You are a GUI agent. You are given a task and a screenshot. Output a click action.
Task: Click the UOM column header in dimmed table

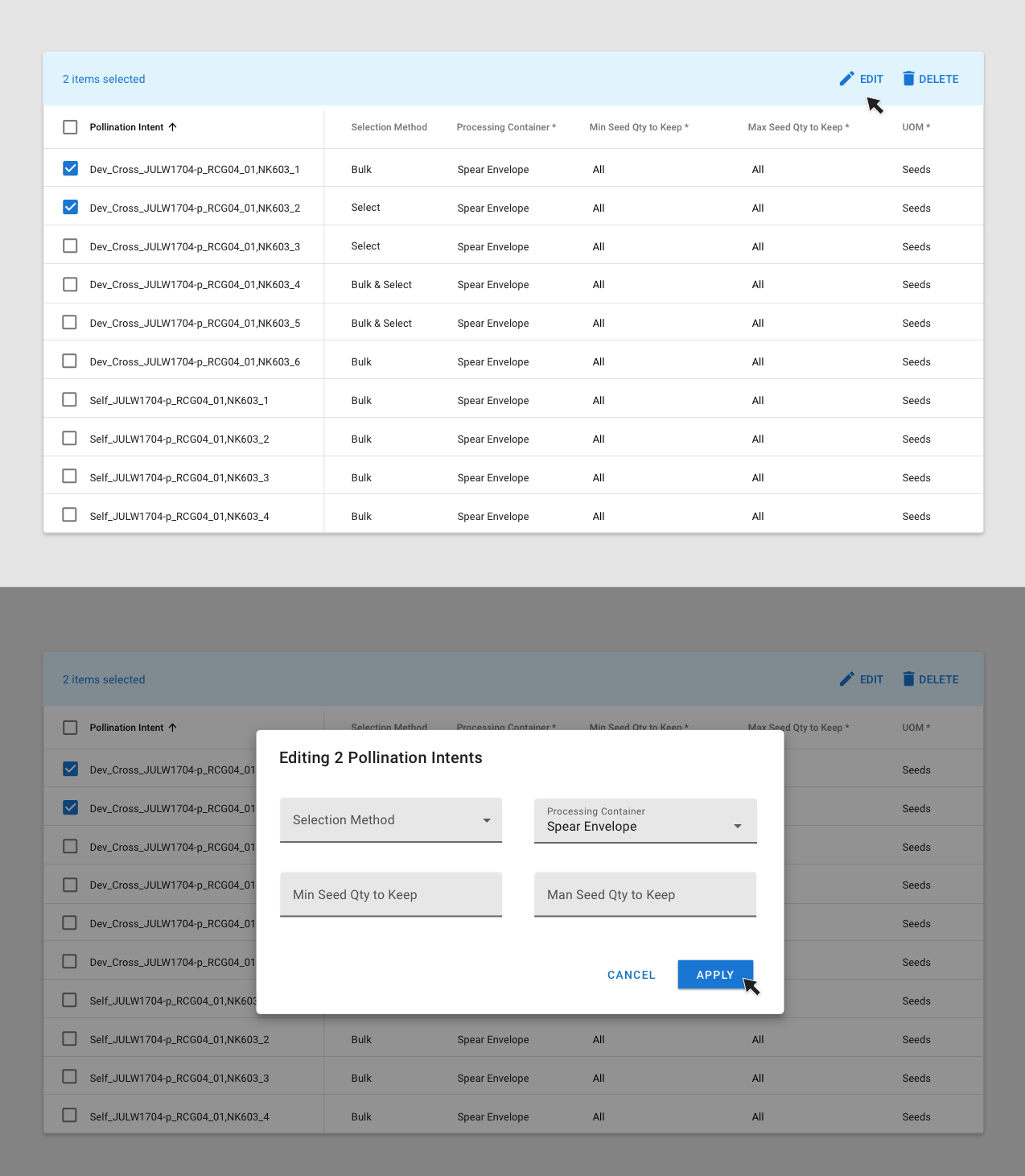click(x=916, y=728)
